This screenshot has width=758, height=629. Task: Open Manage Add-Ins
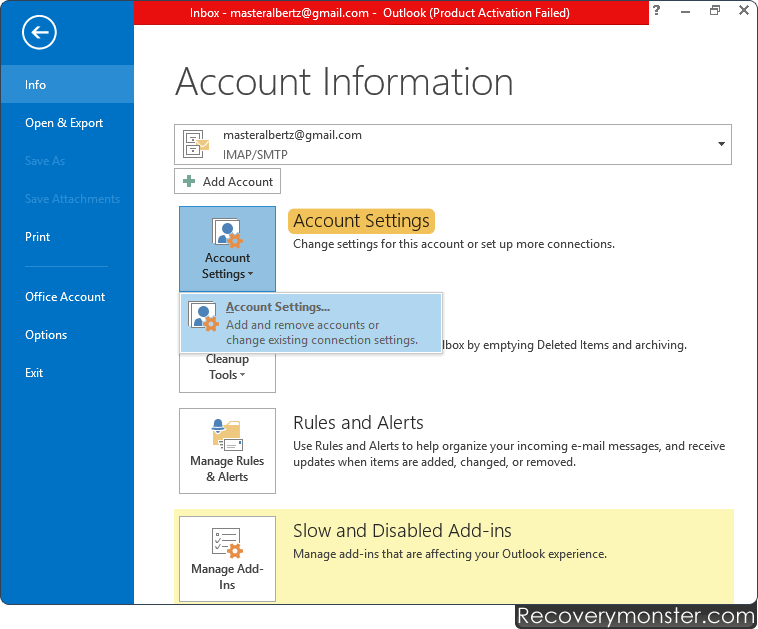227,559
